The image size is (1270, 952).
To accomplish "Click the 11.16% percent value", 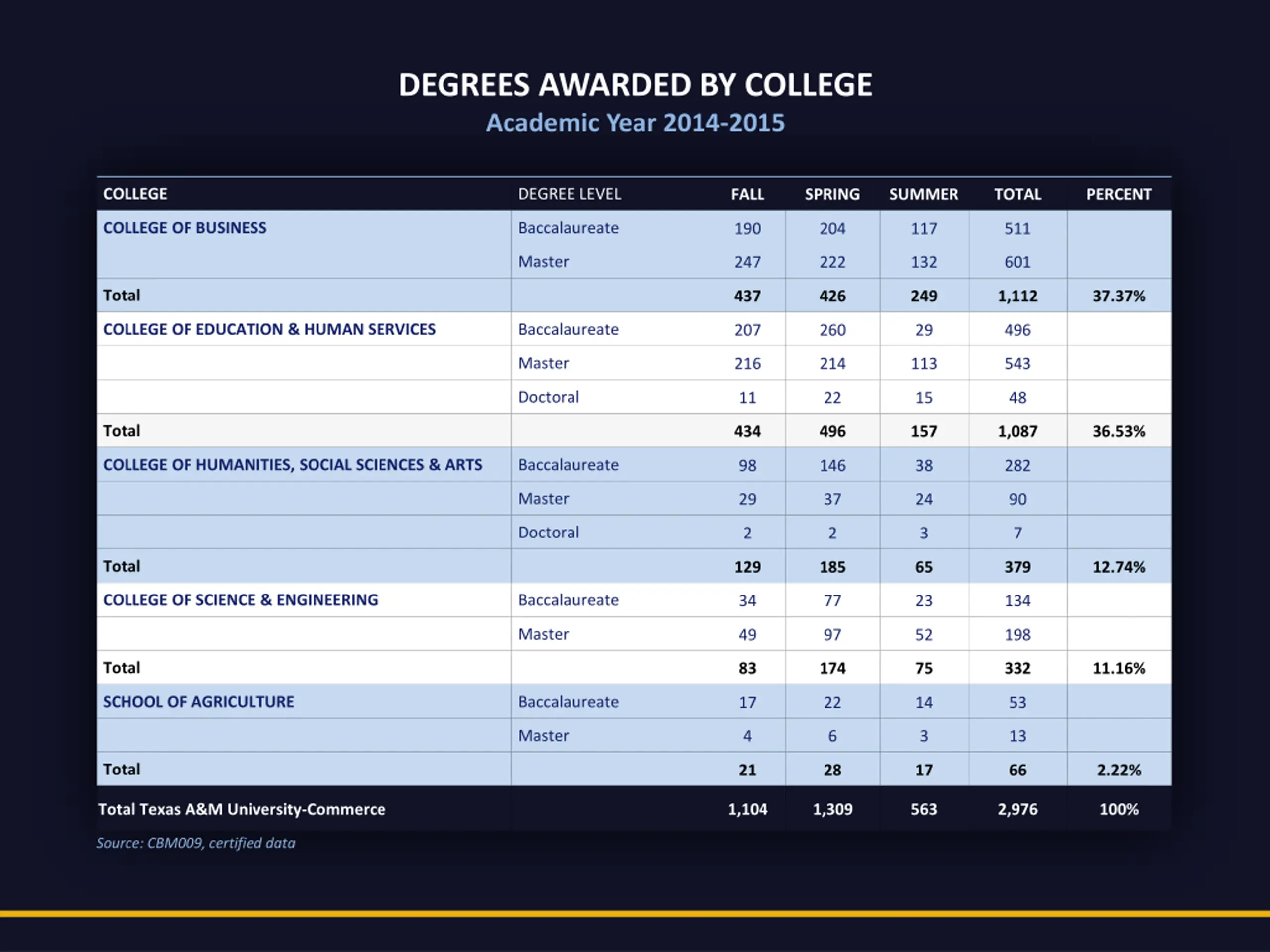I will [1118, 668].
